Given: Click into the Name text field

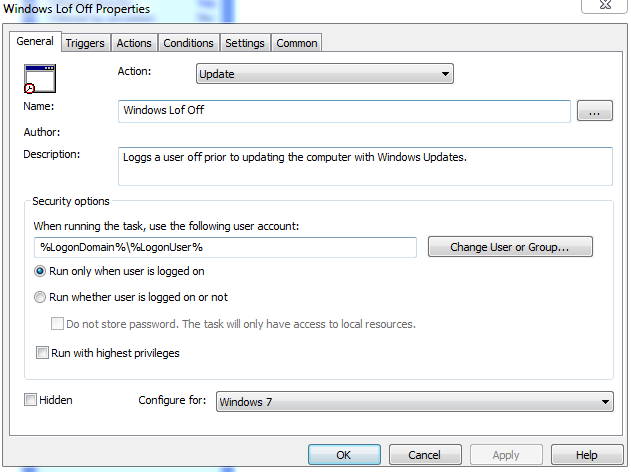Looking at the screenshot, I should (344, 111).
